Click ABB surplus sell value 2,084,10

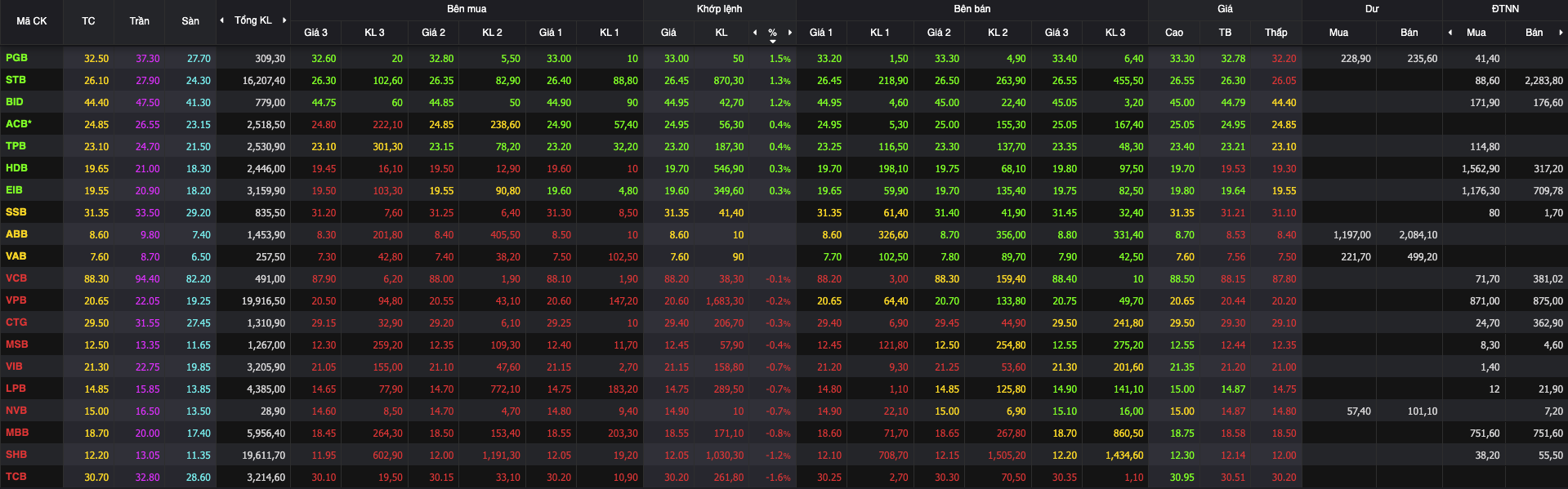1418,235
